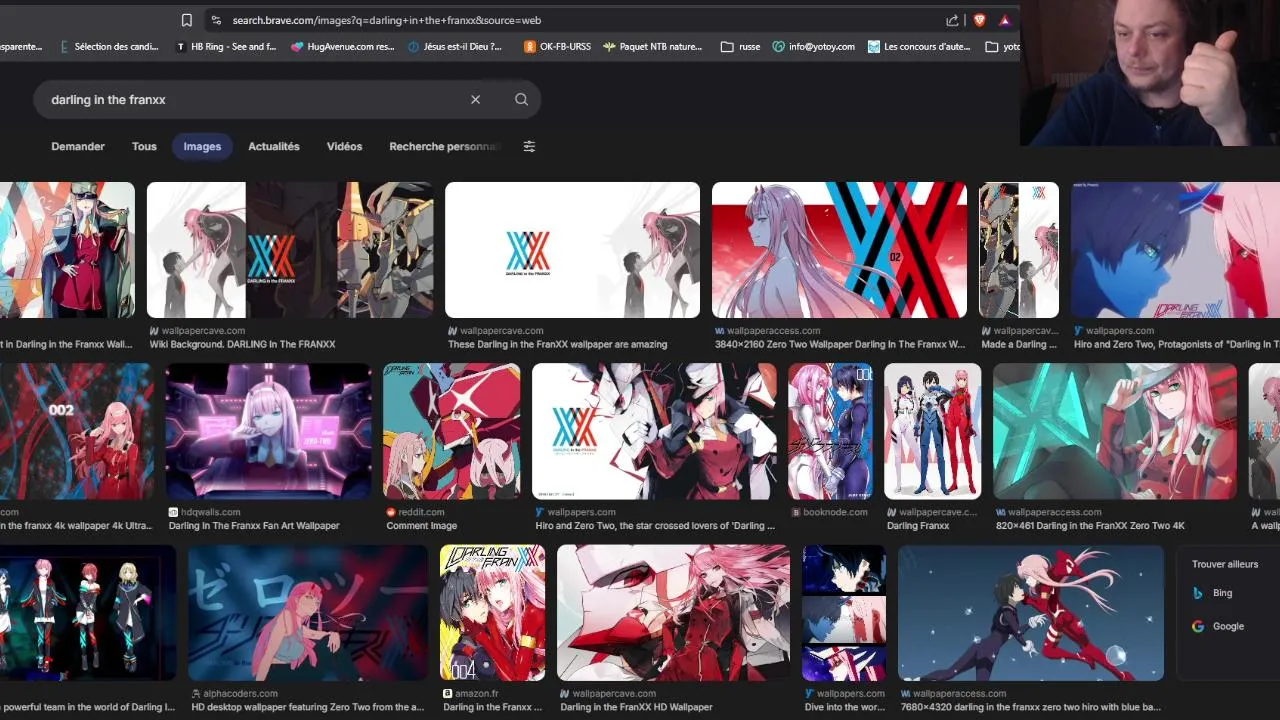Open the Paquet NTB nature bookmark
The width and height of the screenshot is (1280, 720).
pos(653,46)
